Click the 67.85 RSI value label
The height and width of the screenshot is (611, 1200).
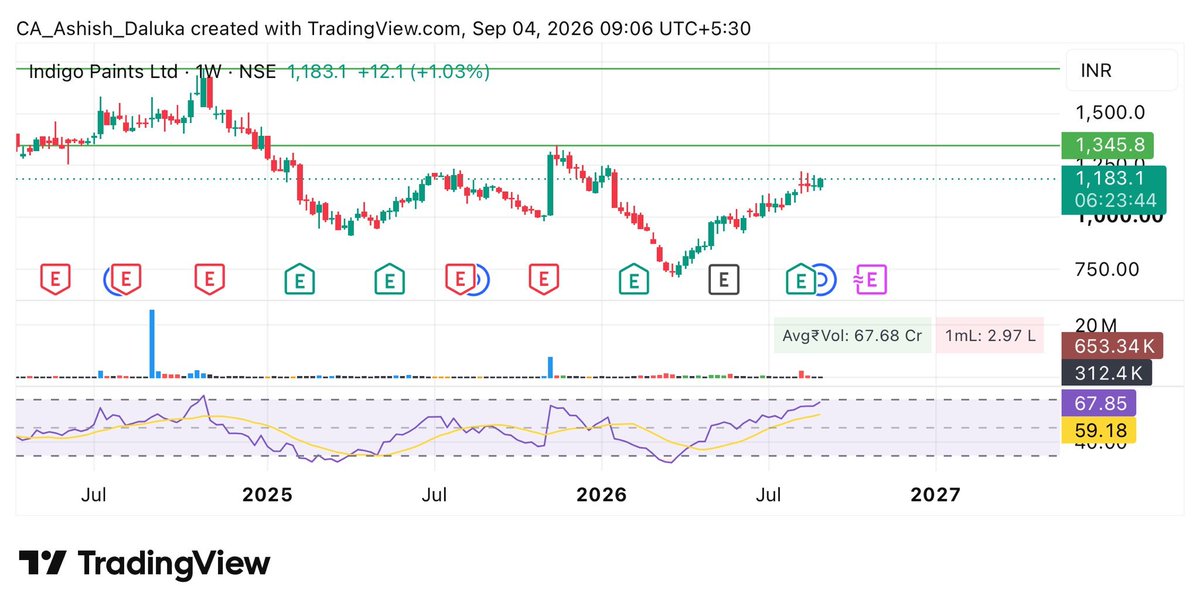pyautogui.click(x=1099, y=404)
